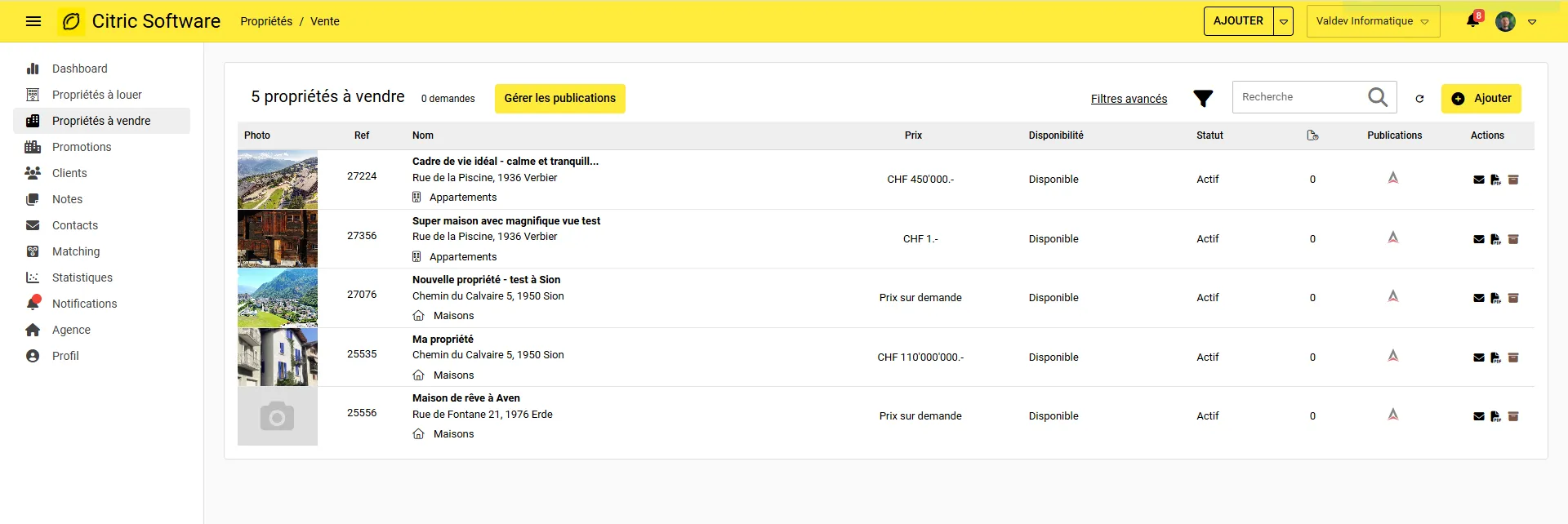Go to Propriétés breadcrumb
Viewport: 1568px width, 524px height.
coord(266,21)
